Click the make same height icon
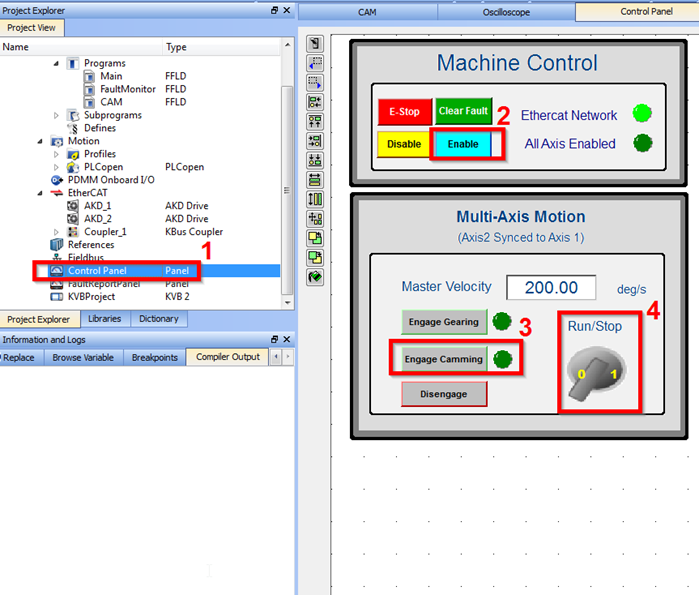The image size is (699, 595). pos(315,199)
